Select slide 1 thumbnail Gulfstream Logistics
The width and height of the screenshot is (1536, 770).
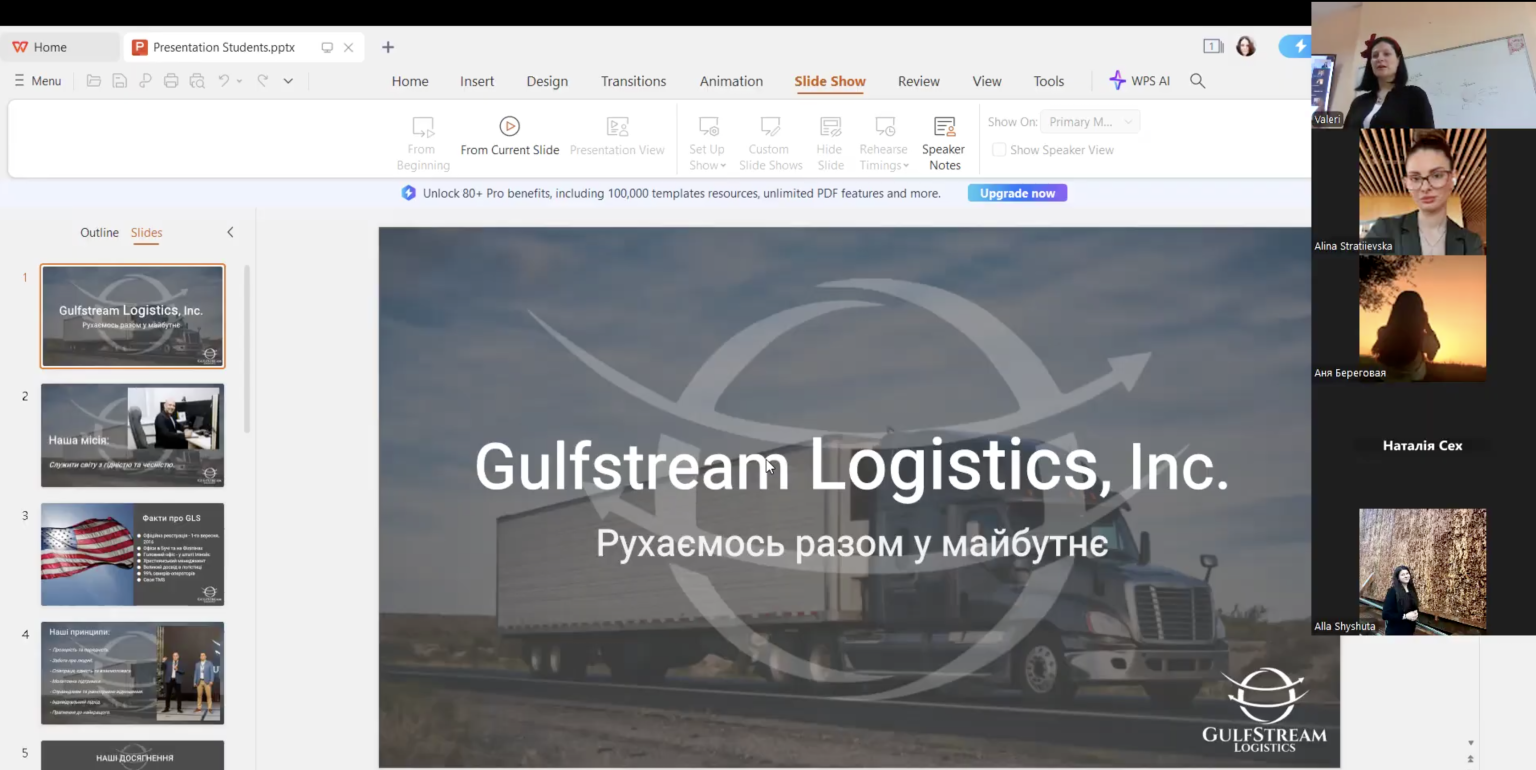point(132,316)
